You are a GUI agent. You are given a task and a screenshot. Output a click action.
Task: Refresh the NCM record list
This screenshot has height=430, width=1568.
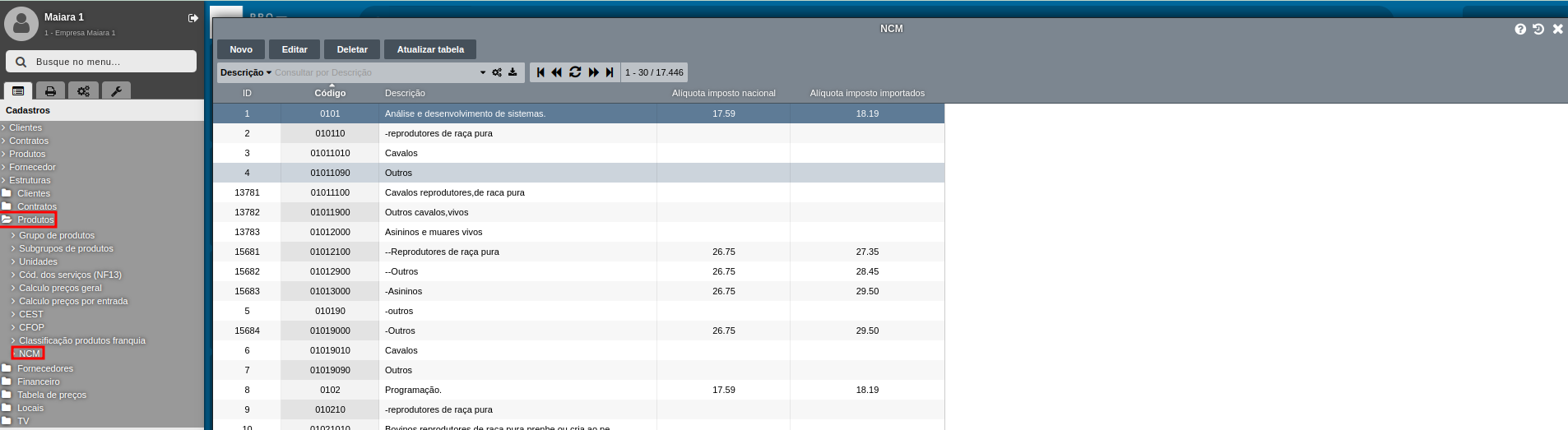coord(575,72)
